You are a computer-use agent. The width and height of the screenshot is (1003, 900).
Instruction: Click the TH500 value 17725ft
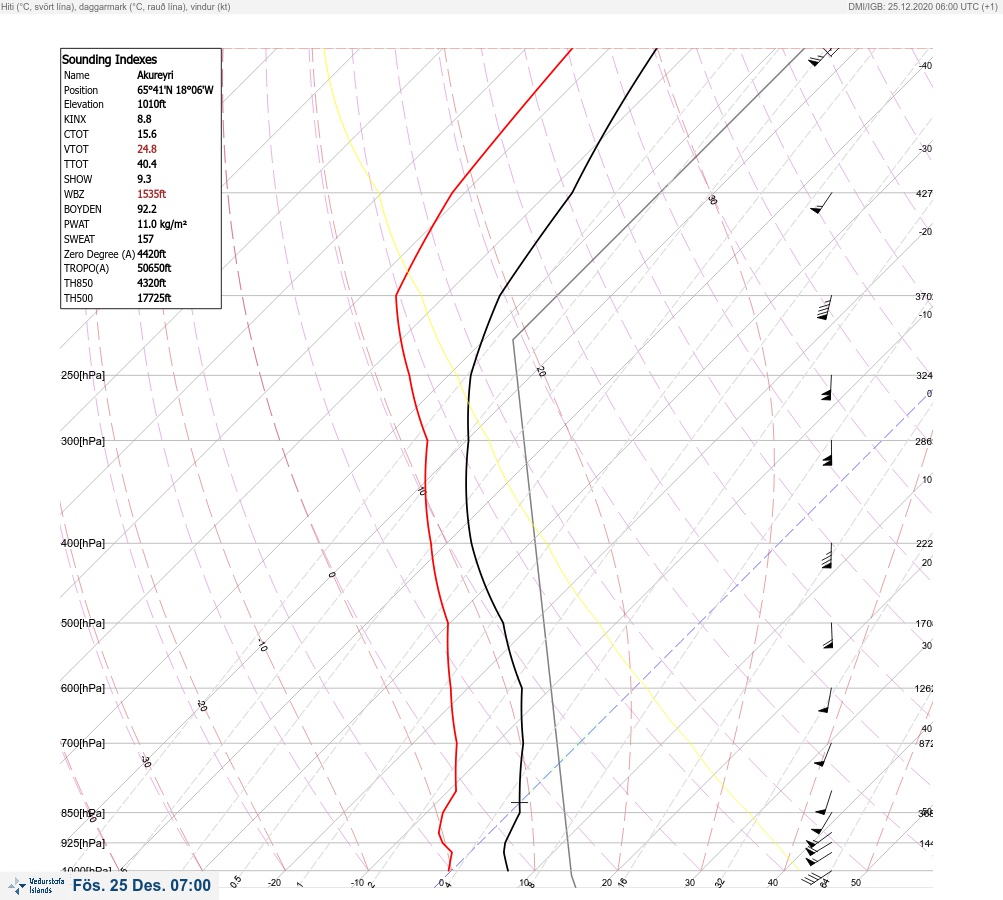(x=154, y=298)
